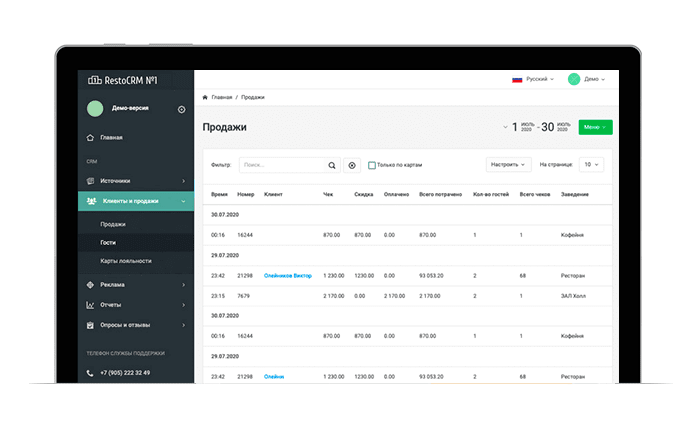Viewport: 700px width, 428px height.
Task: Enable the 'Только по картам' checkbox
Action: click(372, 165)
